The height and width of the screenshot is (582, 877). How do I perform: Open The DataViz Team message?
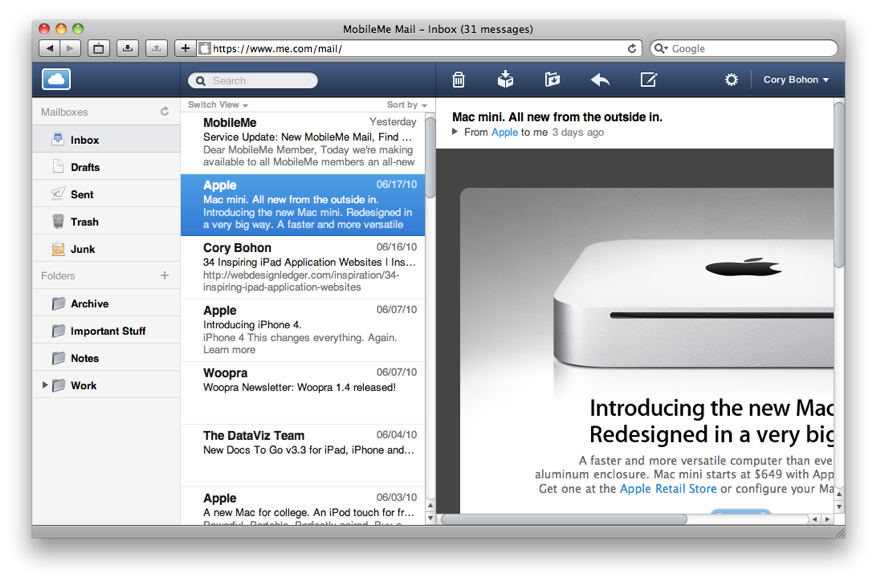coord(303,455)
